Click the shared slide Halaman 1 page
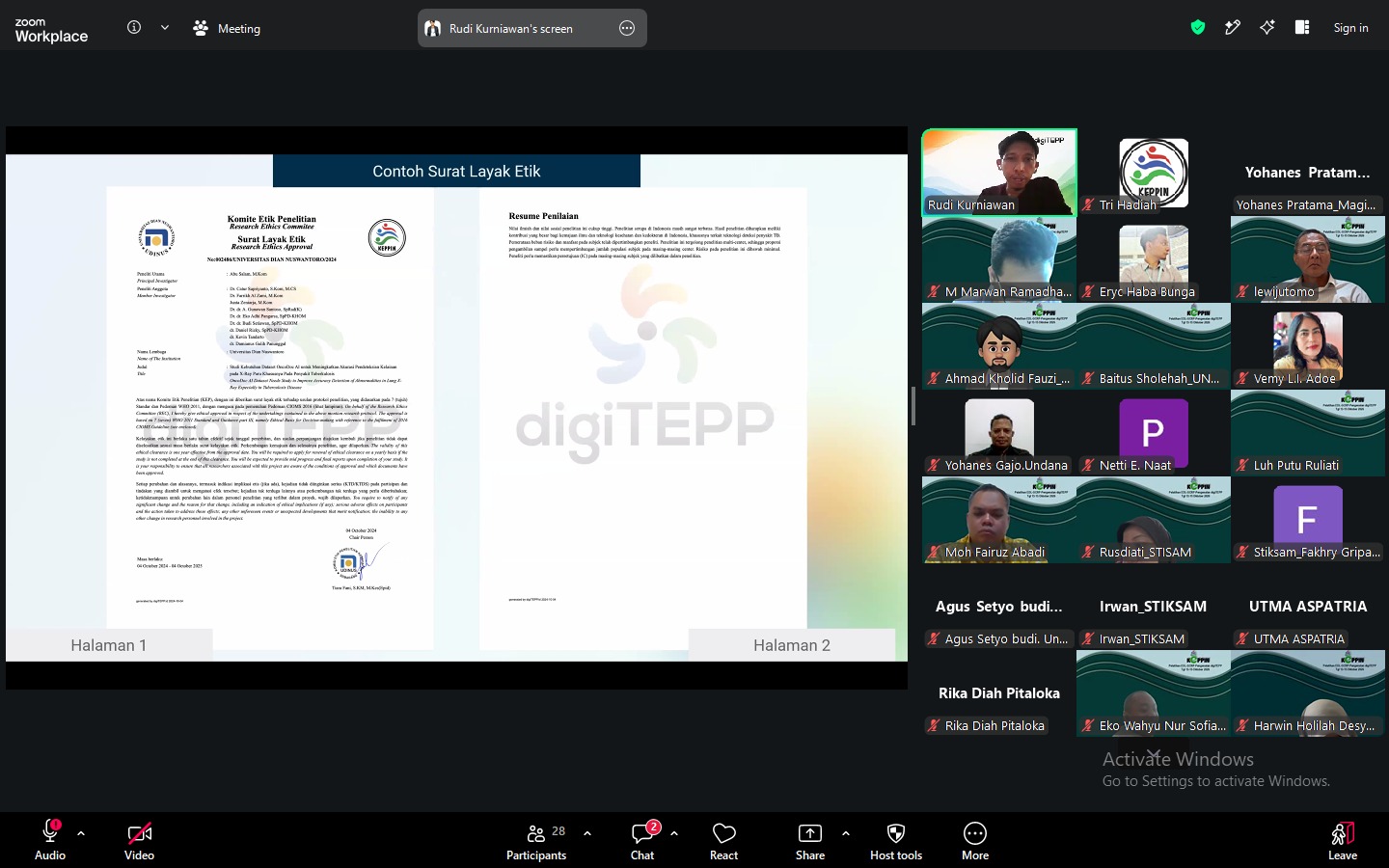 point(270,419)
